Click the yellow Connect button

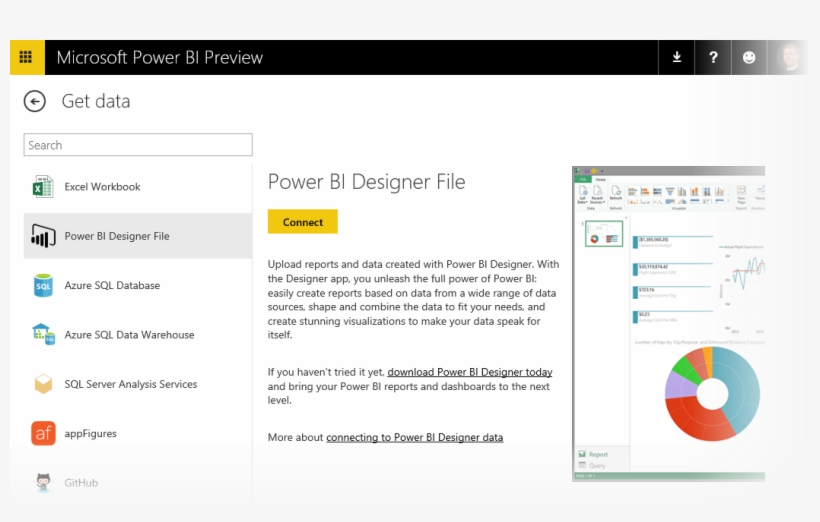303,222
